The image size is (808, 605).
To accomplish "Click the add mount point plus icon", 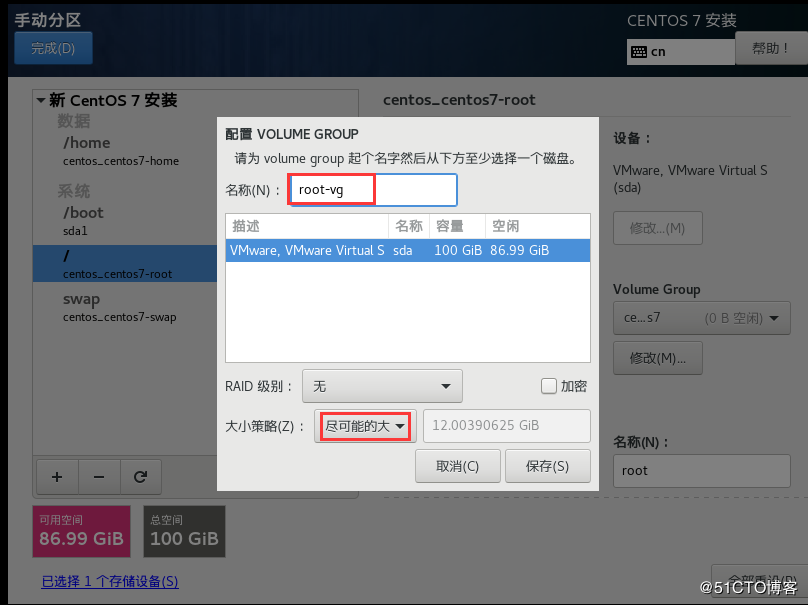I will pos(57,477).
